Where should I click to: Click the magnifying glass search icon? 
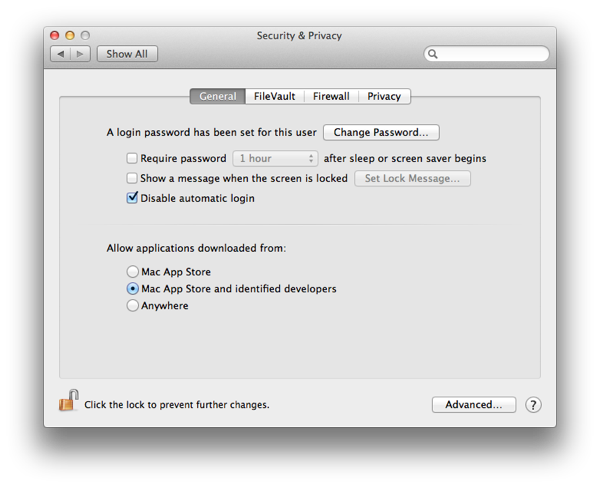click(x=433, y=54)
